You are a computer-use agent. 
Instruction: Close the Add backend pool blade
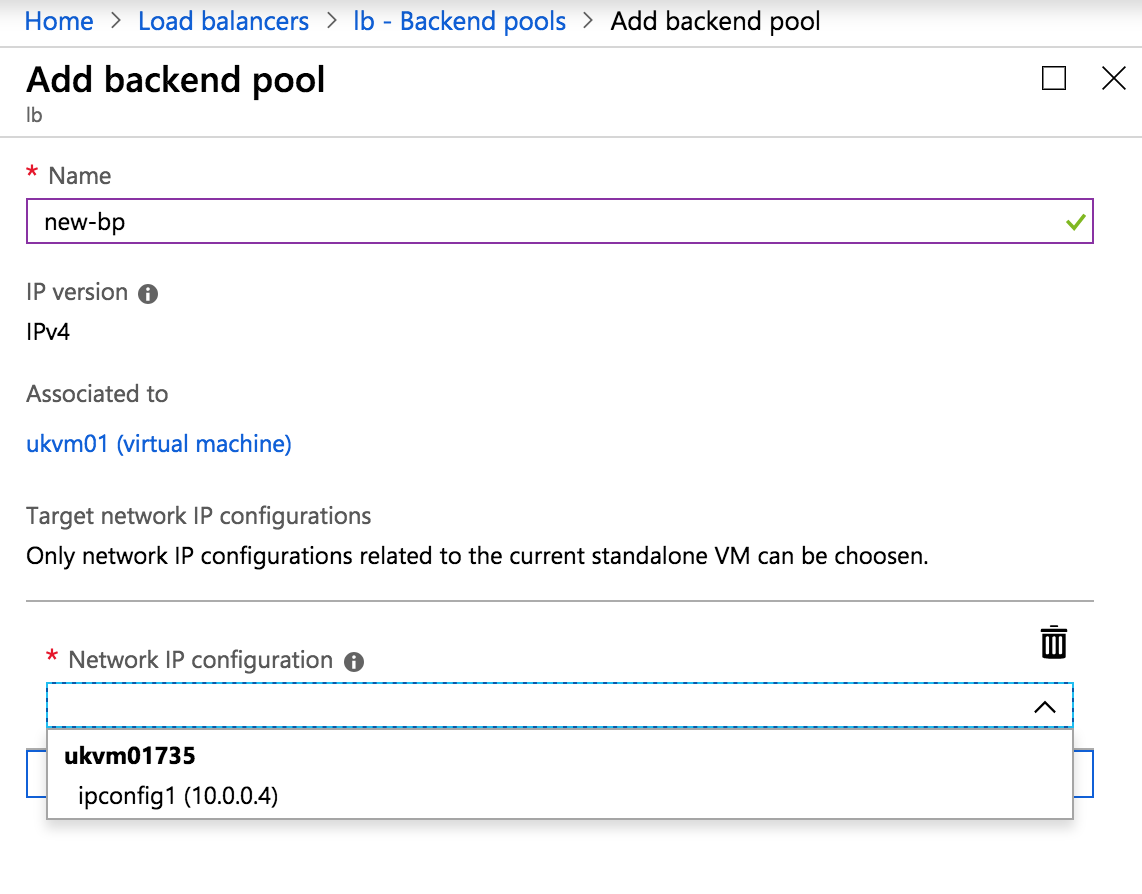click(1113, 78)
